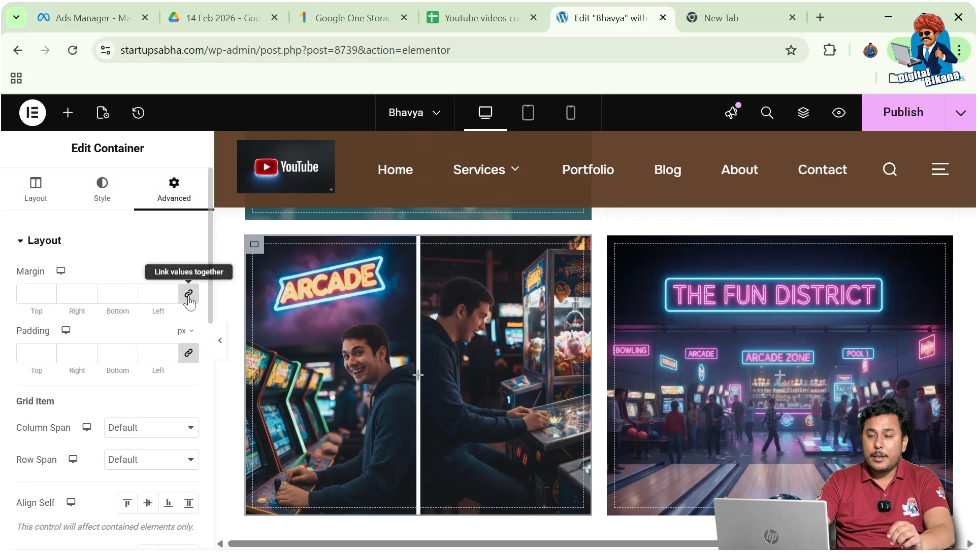Toggle Margin link values together
980x553 pixels.
(x=188, y=294)
